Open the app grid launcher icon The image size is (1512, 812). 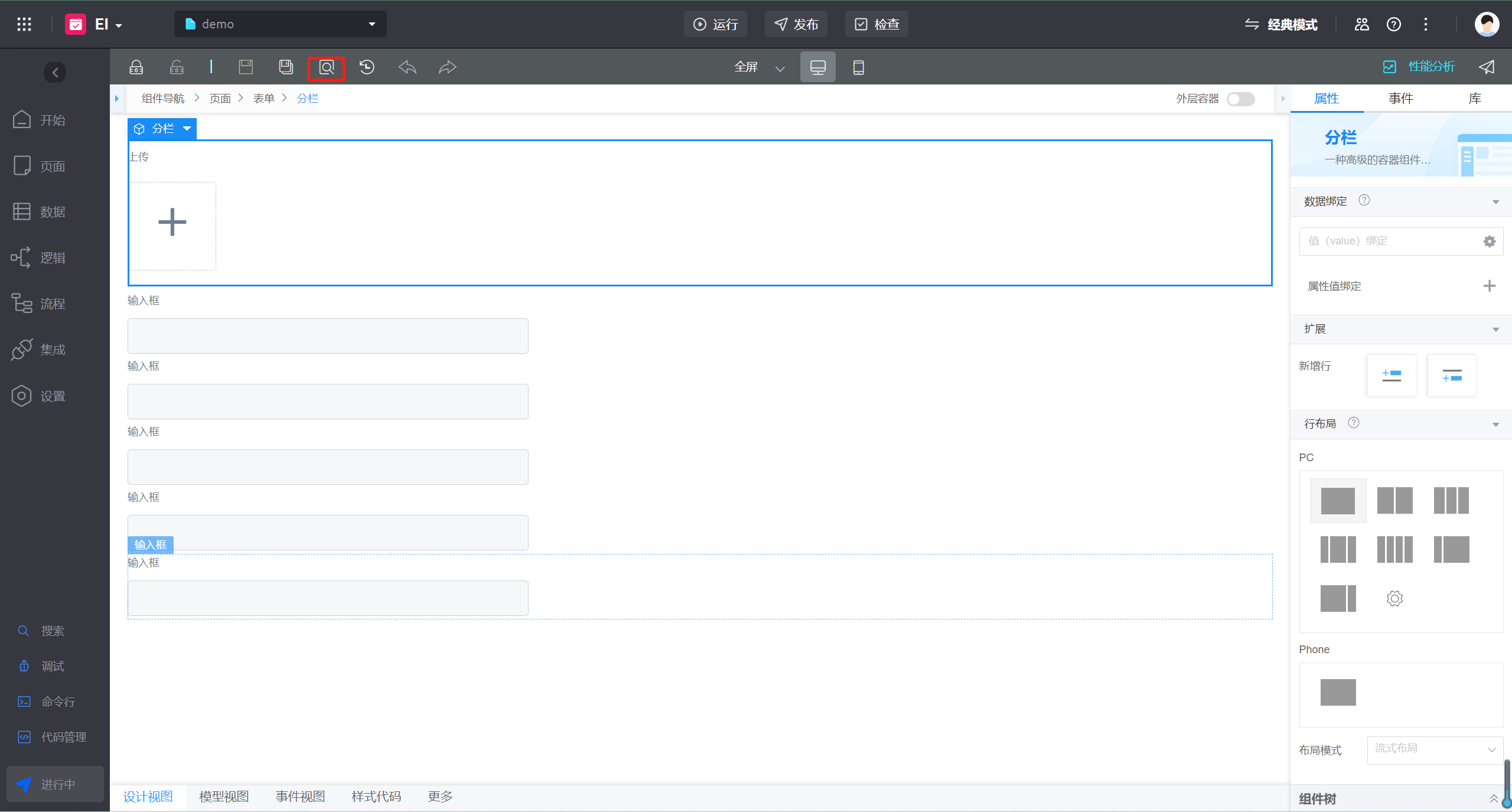[24, 24]
